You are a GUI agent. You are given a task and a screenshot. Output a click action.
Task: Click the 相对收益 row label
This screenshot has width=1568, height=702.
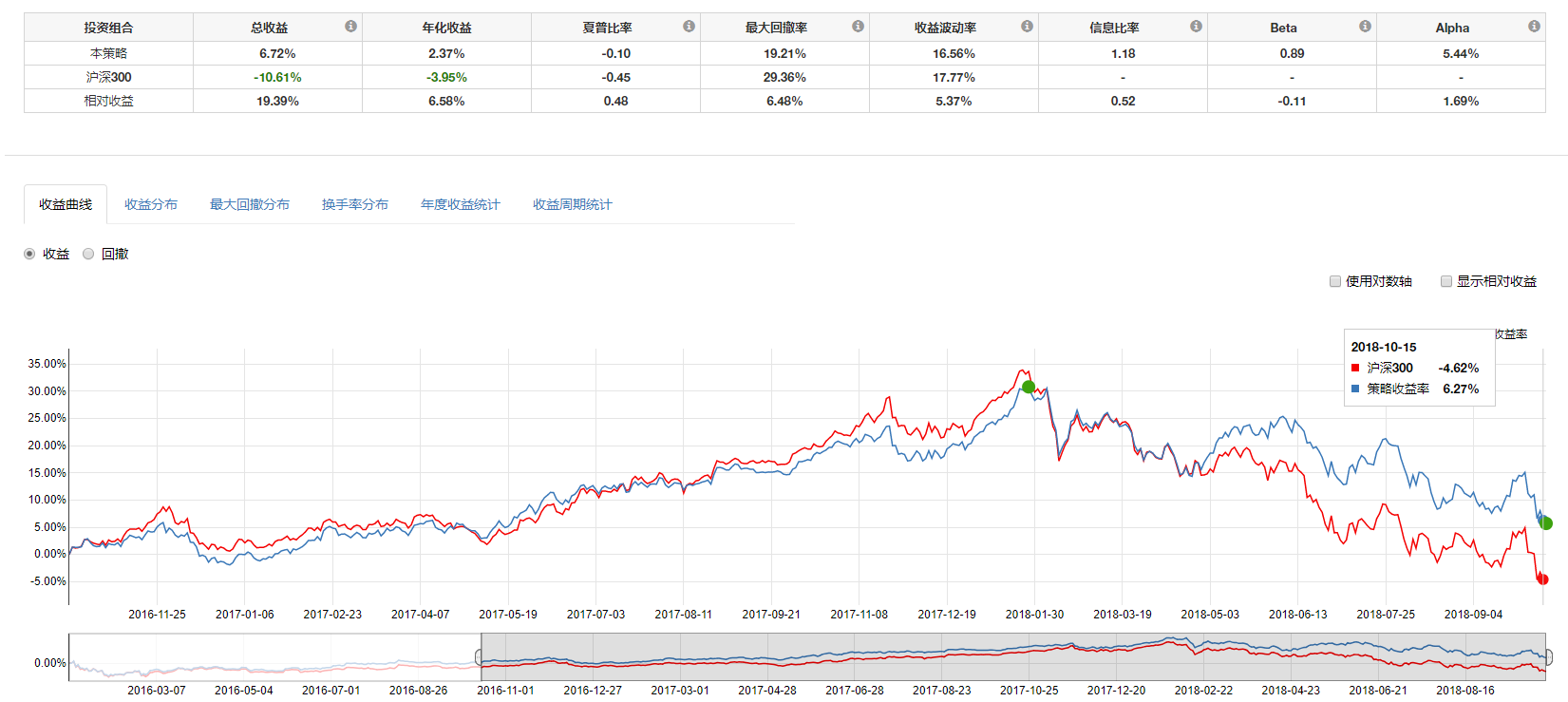tap(108, 101)
